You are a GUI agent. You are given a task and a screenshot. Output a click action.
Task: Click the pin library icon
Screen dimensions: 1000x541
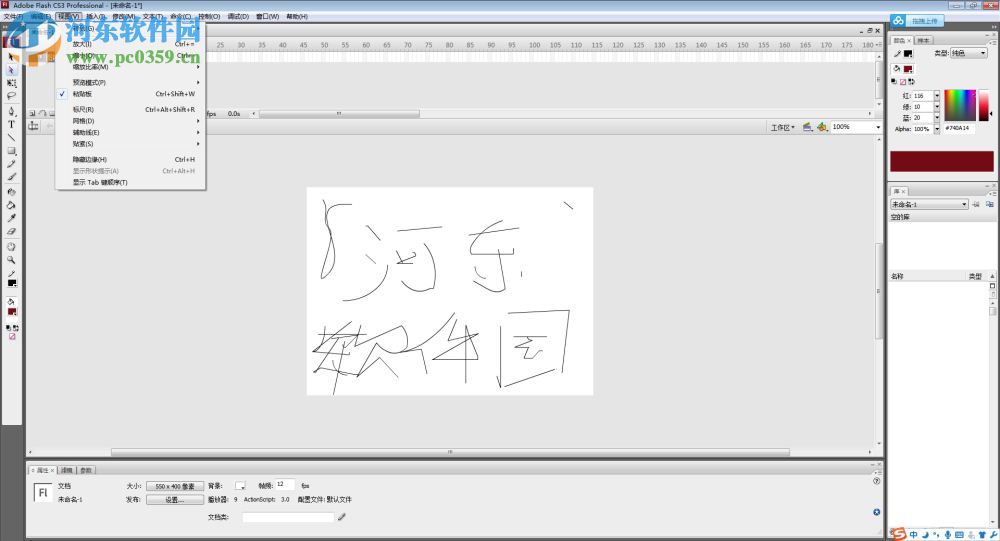pyautogui.click(x=976, y=204)
